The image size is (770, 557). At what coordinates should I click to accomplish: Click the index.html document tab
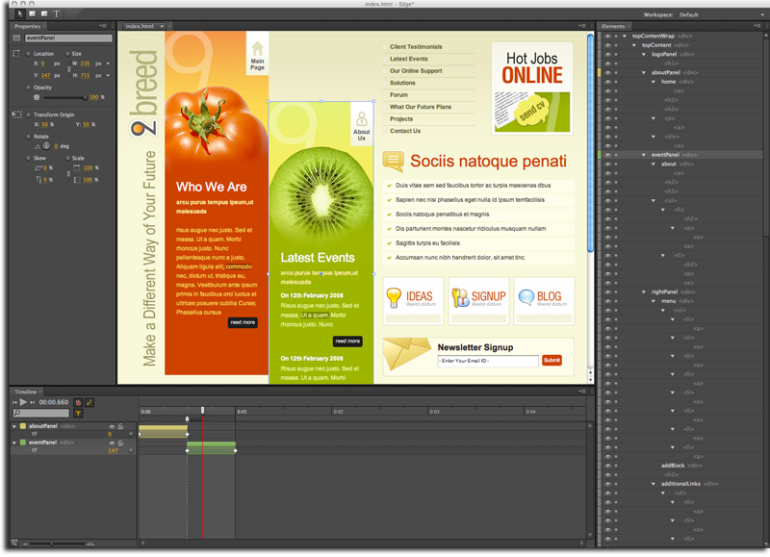139,26
